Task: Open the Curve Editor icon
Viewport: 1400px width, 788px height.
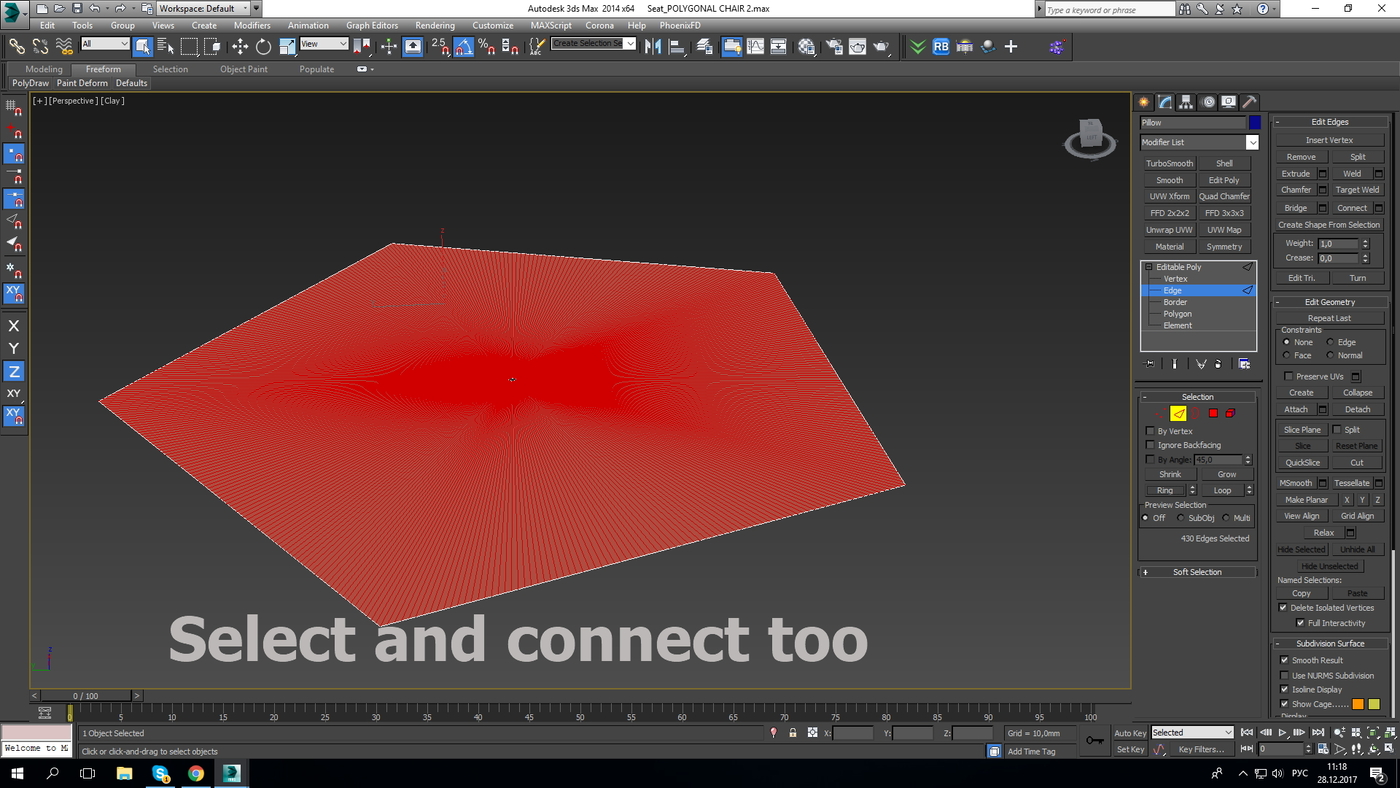Action: point(755,46)
